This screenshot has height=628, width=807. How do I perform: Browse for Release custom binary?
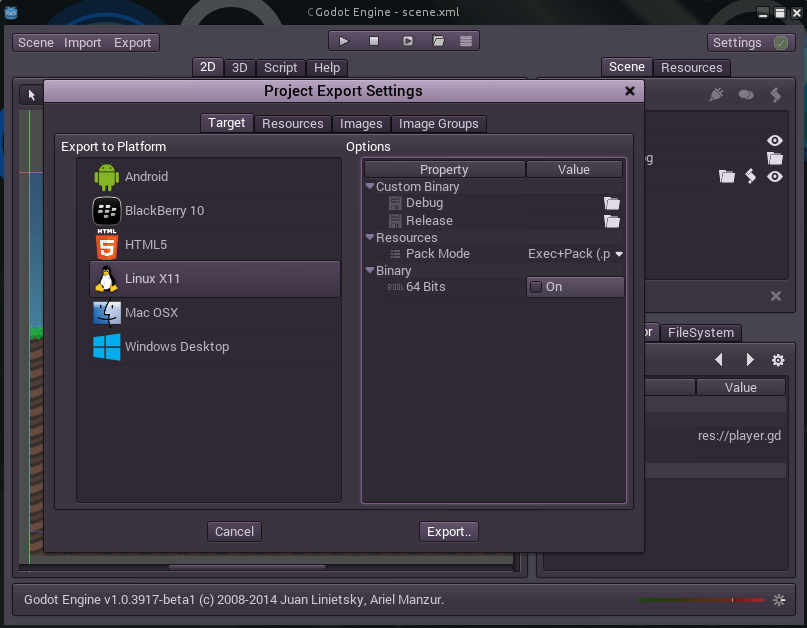coord(611,221)
